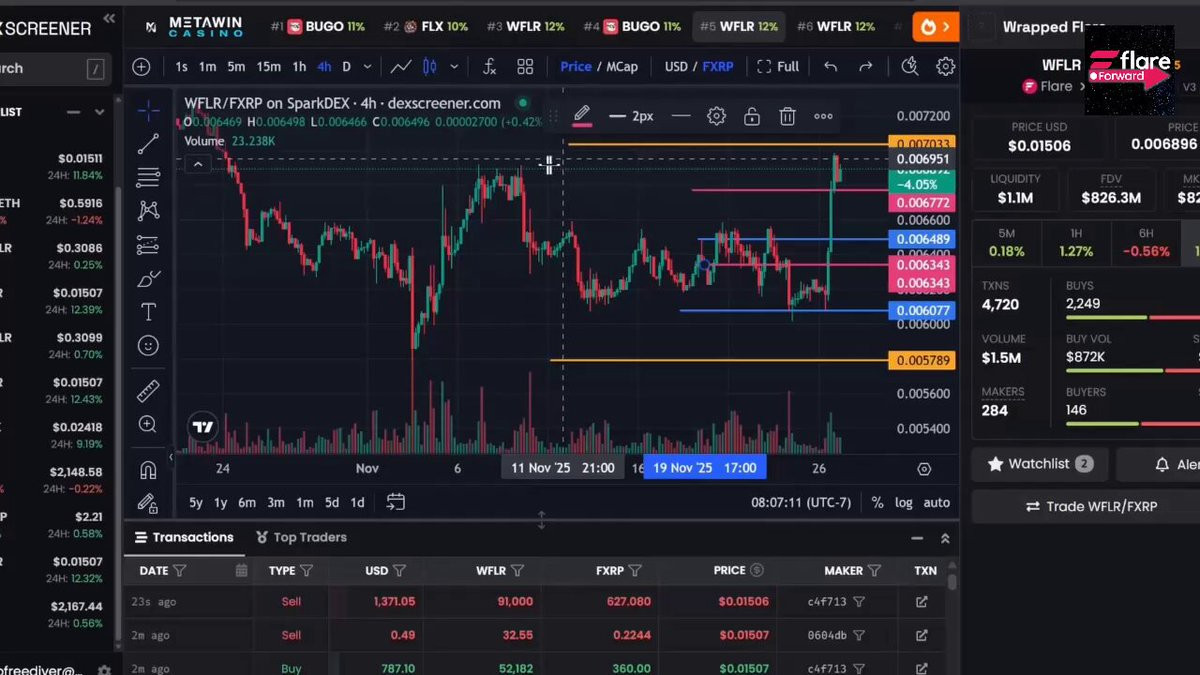
Task: Open the Transactions tab
Action: [184, 537]
